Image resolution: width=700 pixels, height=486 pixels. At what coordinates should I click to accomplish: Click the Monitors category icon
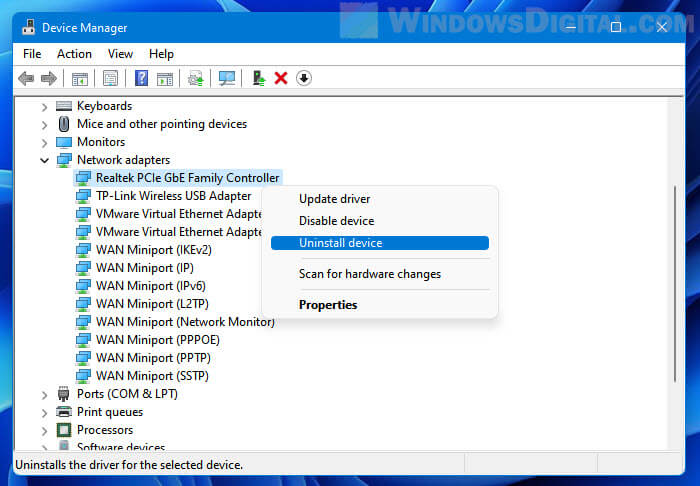click(64, 142)
